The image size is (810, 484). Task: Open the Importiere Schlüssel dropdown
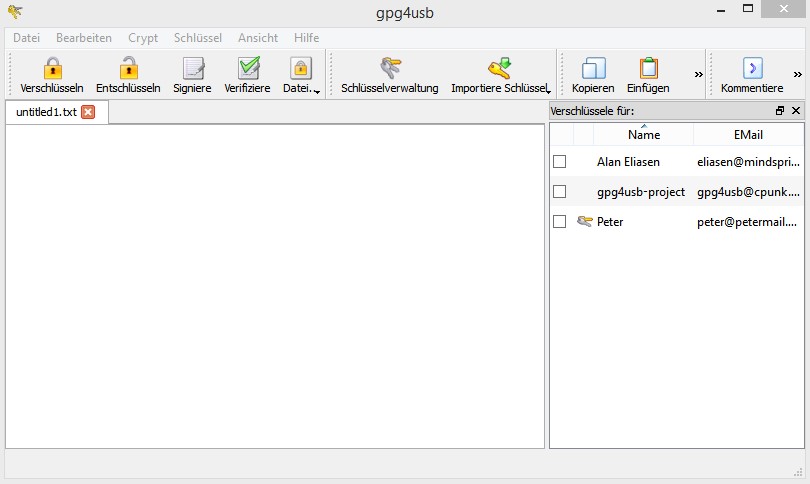click(548, 91)
